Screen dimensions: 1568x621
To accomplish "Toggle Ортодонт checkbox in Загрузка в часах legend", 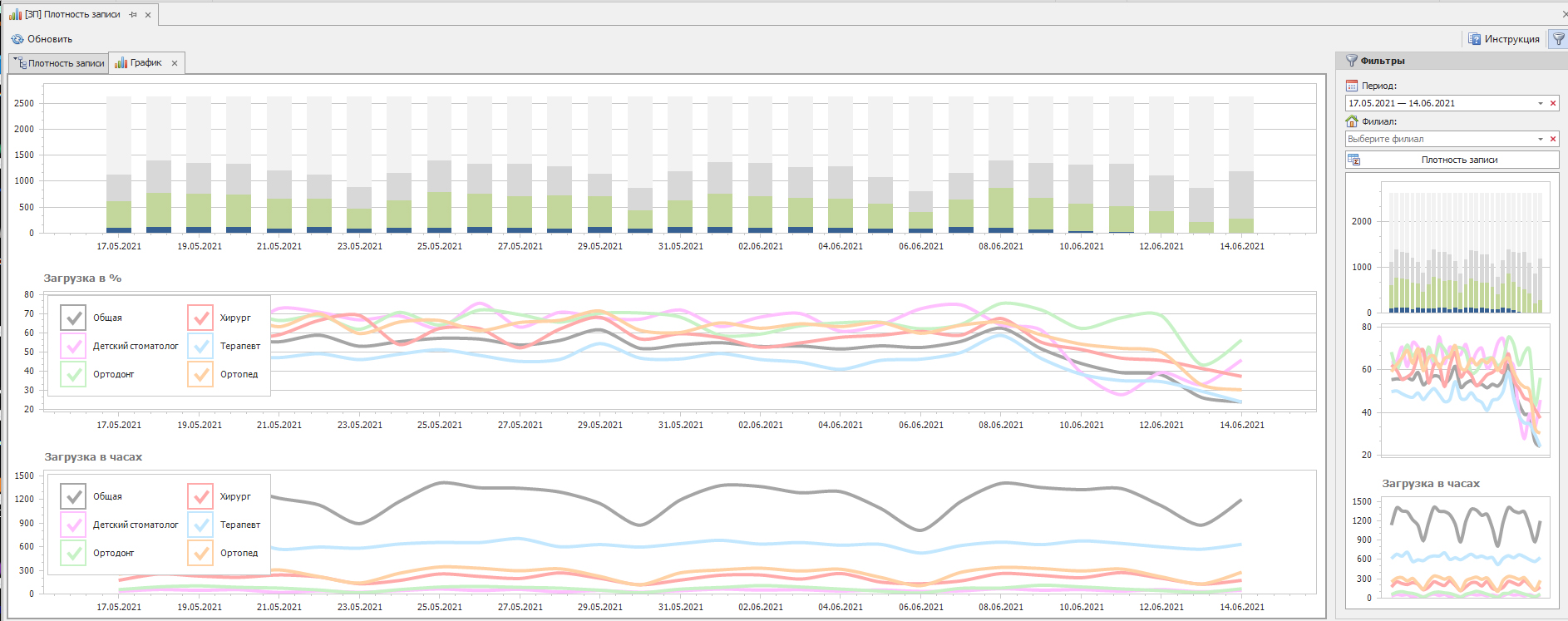I will 73,553.
